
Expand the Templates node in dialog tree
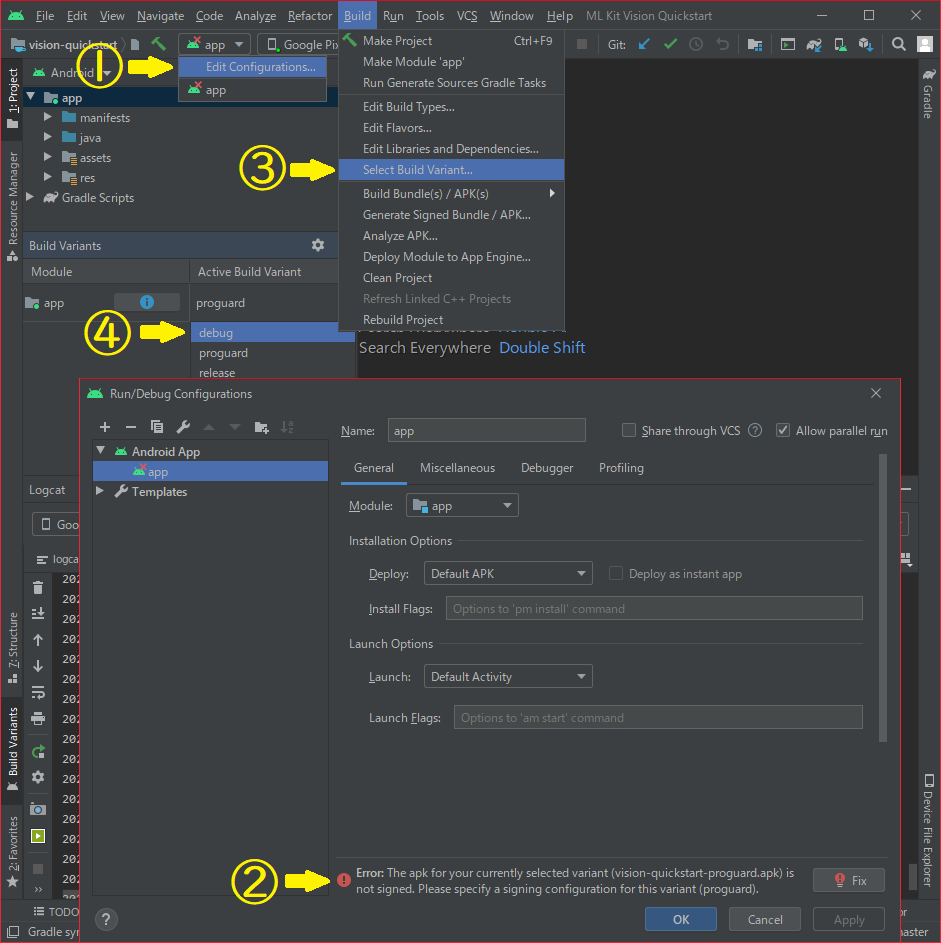[100, 491]
